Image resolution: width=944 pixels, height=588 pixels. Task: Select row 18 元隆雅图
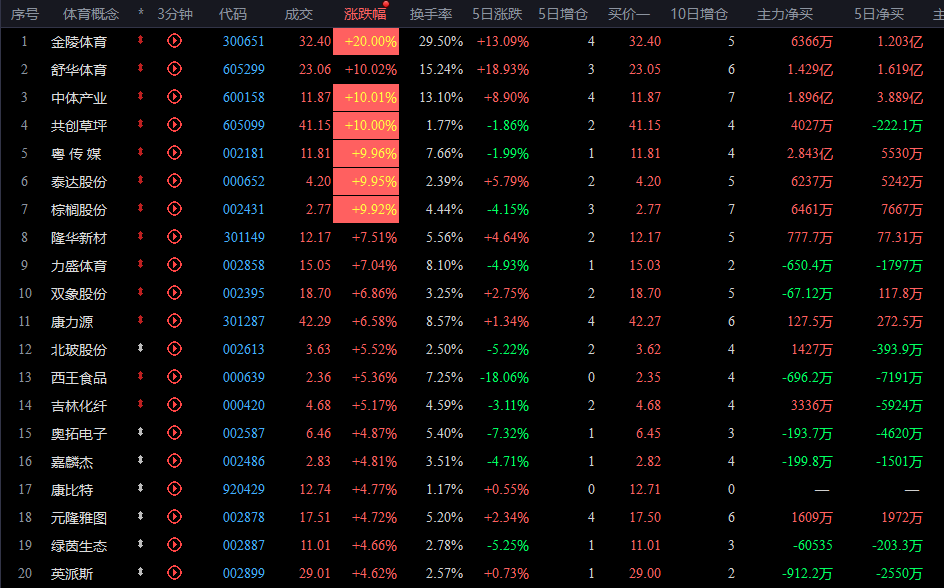(78, 518)
